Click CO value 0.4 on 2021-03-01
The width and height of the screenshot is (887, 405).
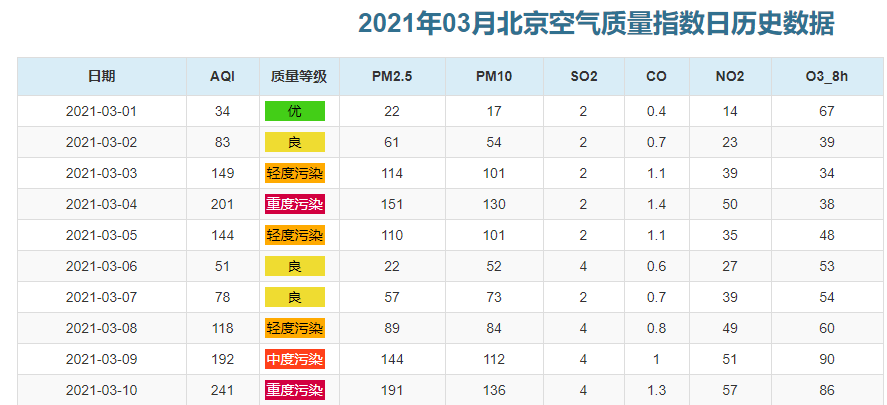pyautogui.click(x=656, y=111)
